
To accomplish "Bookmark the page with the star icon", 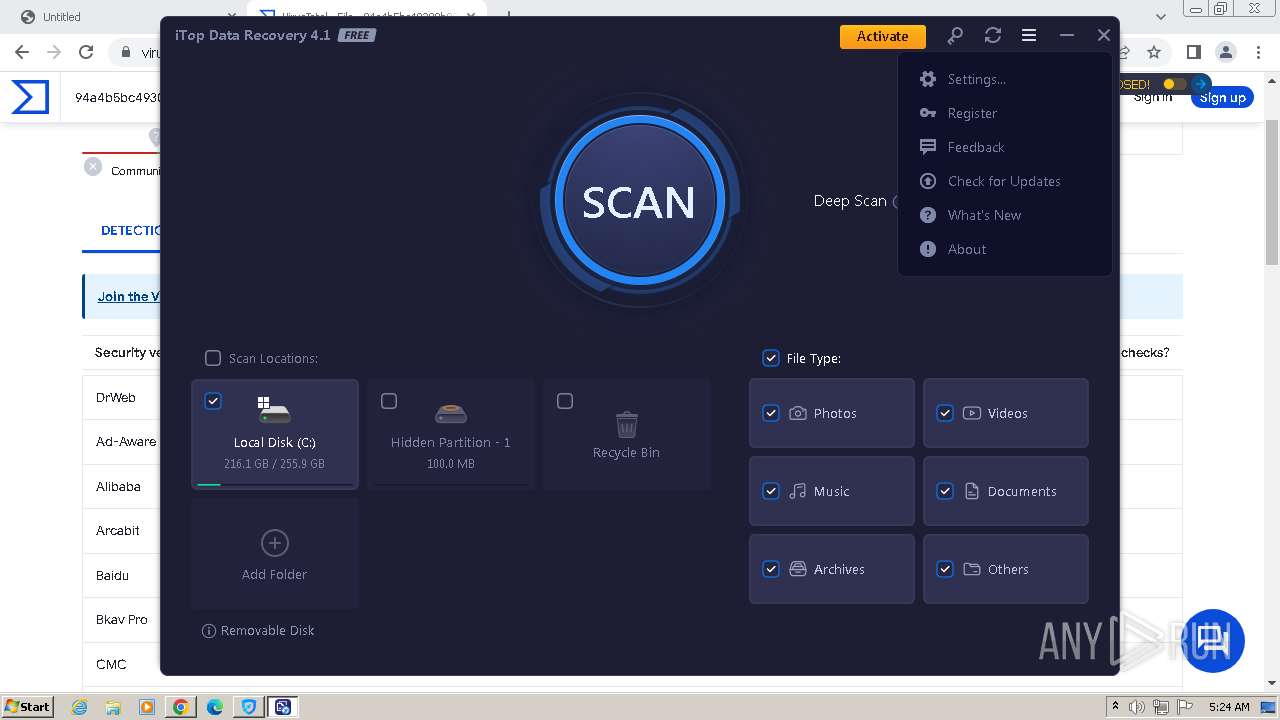I will point(1154,52).
